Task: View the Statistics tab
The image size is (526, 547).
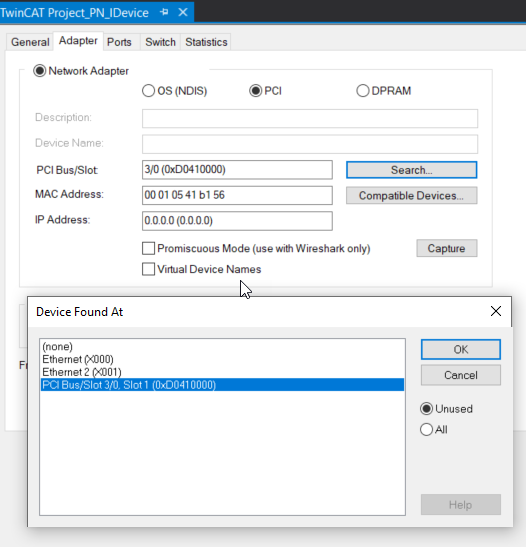Action: point(206,42)
